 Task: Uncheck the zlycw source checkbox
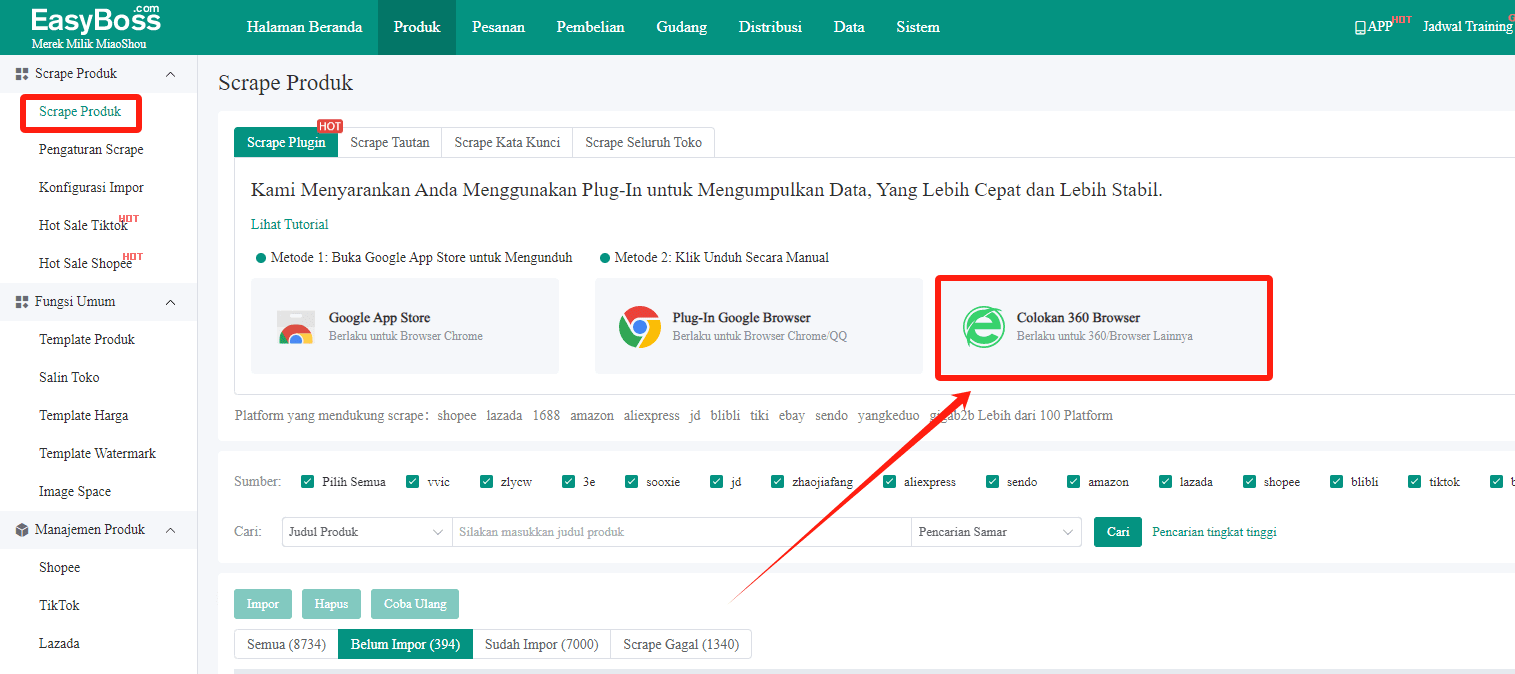tap(487, 482)
